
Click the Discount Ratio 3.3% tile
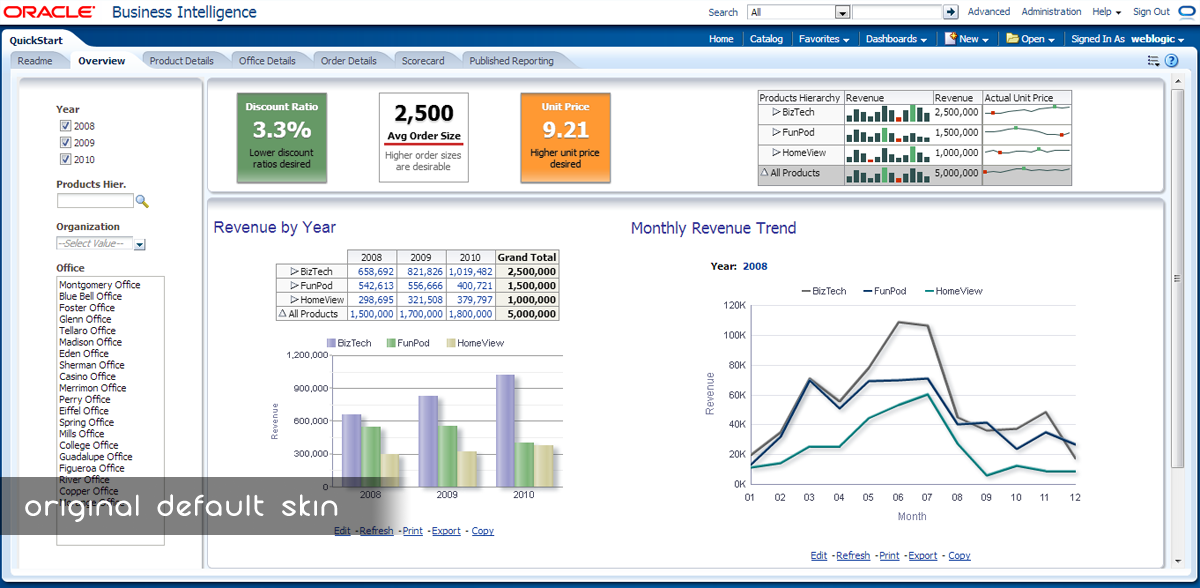pos(282,138)
